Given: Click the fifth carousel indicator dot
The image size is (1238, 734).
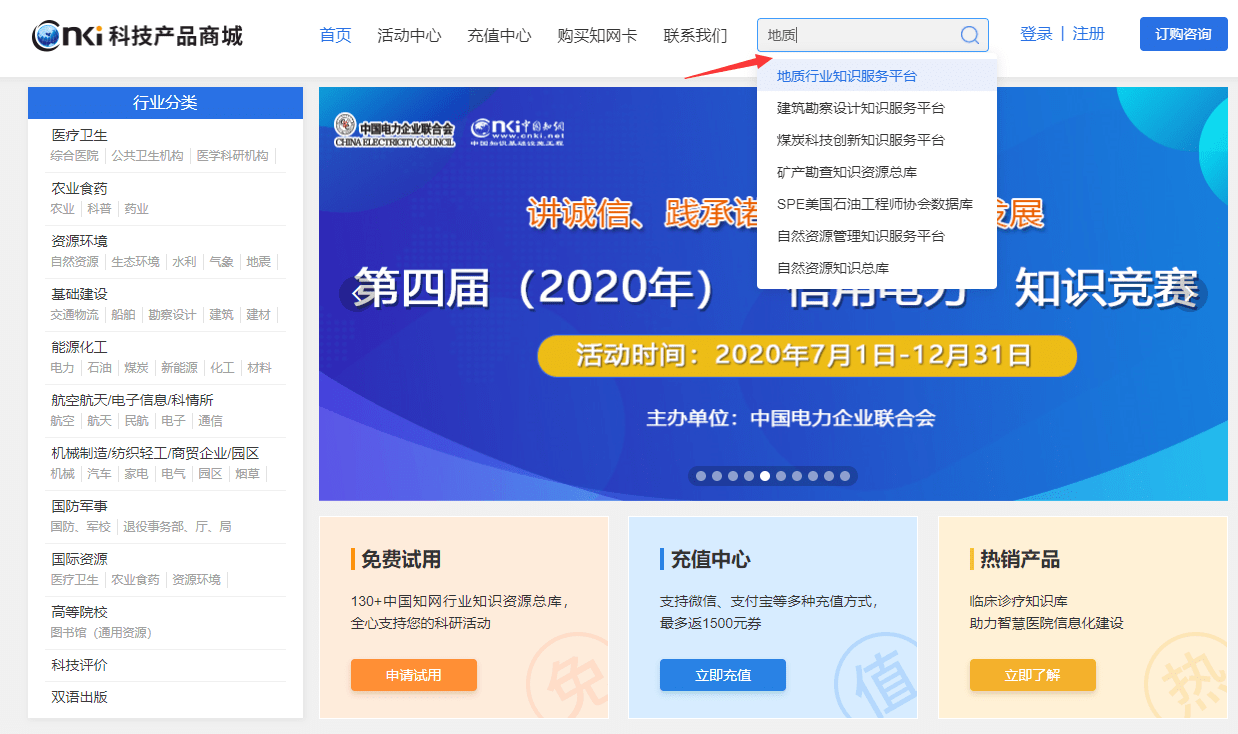Looking at the screenshot, I should click(765, 476).
